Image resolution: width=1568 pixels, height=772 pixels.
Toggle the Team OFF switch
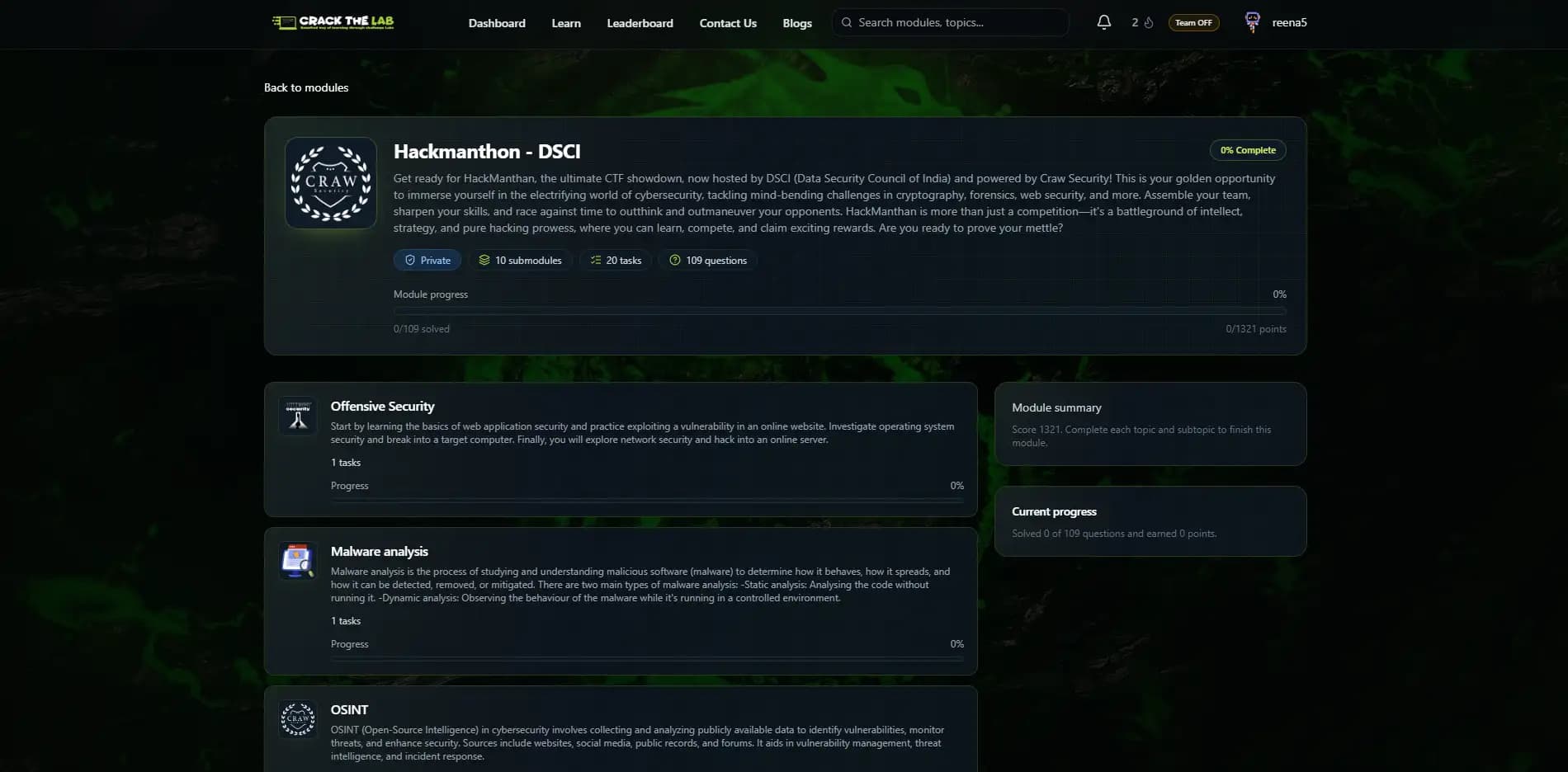1193,22
